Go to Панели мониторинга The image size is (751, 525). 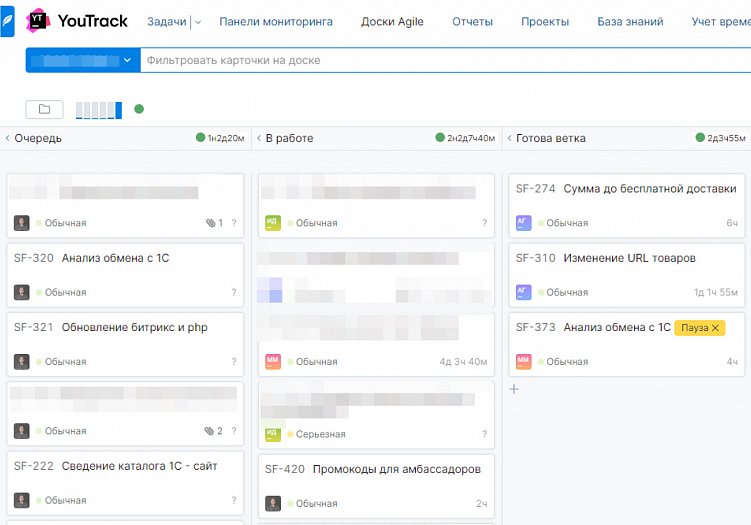tap(276, 22)
